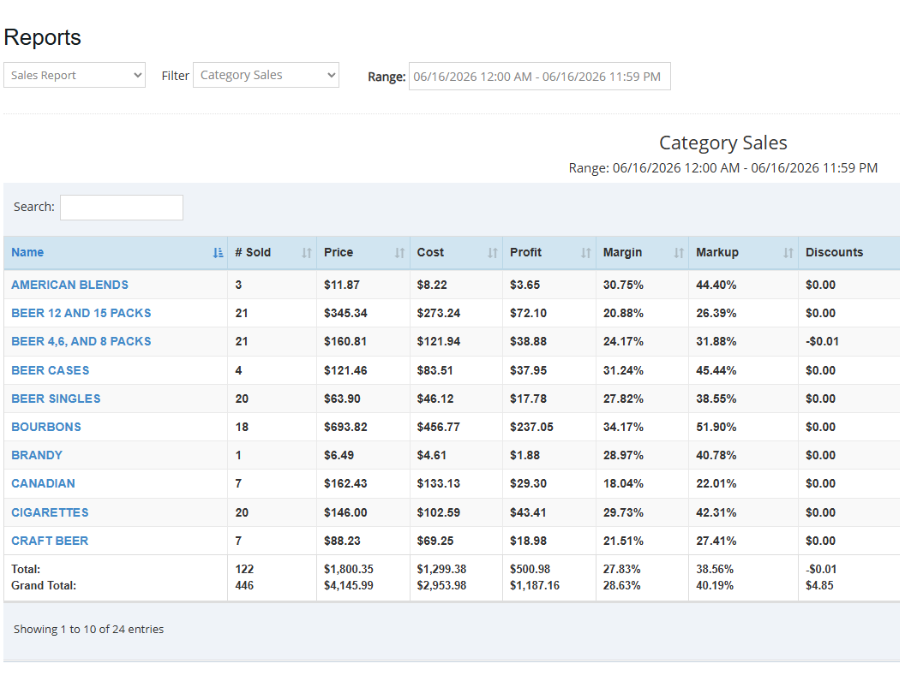This screenshot has width=900, height=675.
Task: Select the $4.85 grand total discounts
Action: pyautogui.click(x=819, y=585)
